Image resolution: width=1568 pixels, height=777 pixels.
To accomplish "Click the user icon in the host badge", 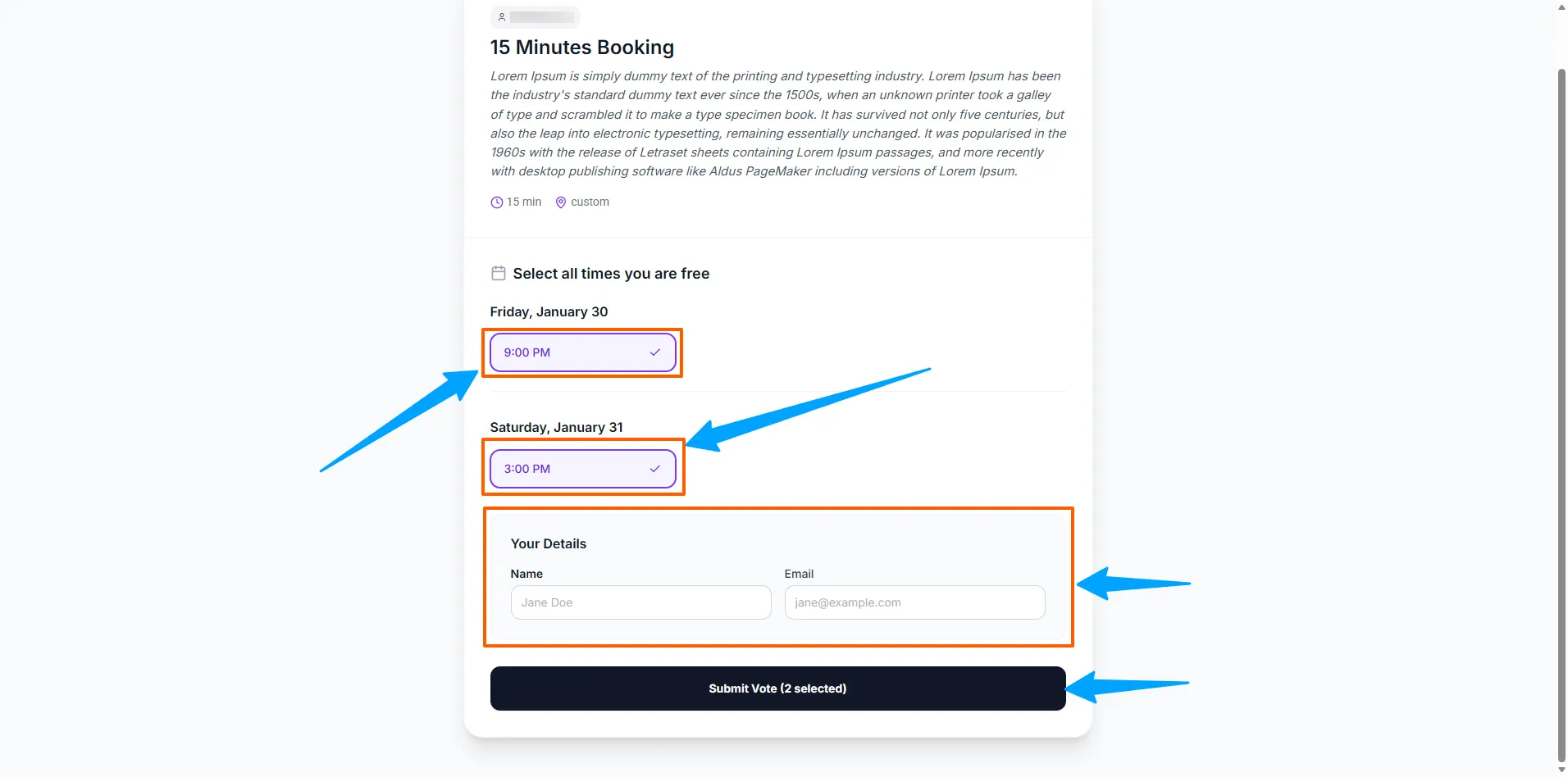I will 502,17.
